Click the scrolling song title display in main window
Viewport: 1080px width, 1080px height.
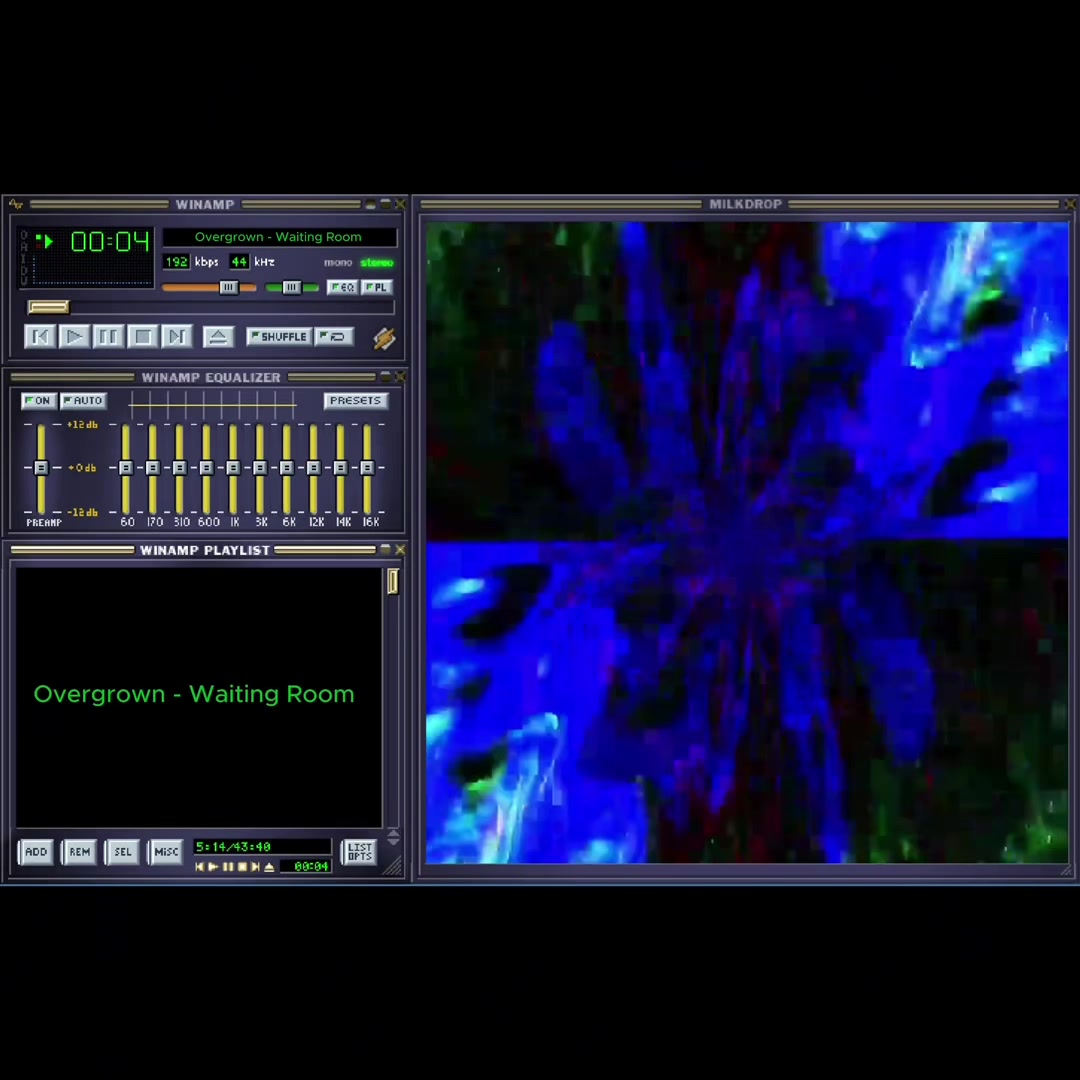(280, 237)
